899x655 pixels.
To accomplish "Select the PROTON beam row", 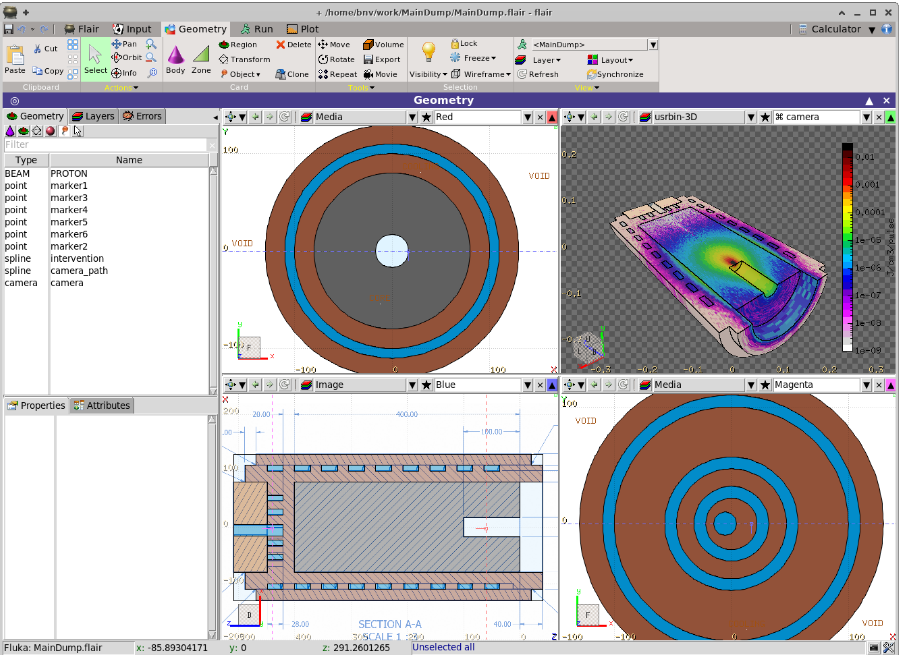I will click(x=107, y=174).
